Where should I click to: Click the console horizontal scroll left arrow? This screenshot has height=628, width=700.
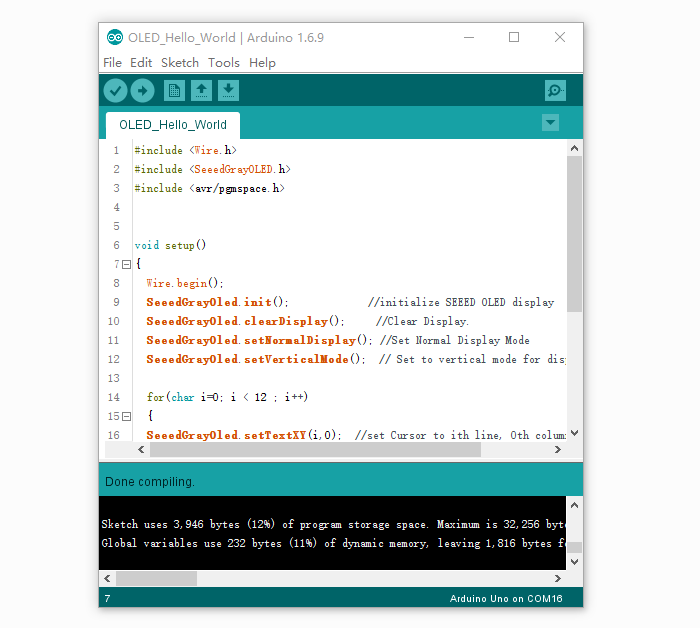pos(107,578)
